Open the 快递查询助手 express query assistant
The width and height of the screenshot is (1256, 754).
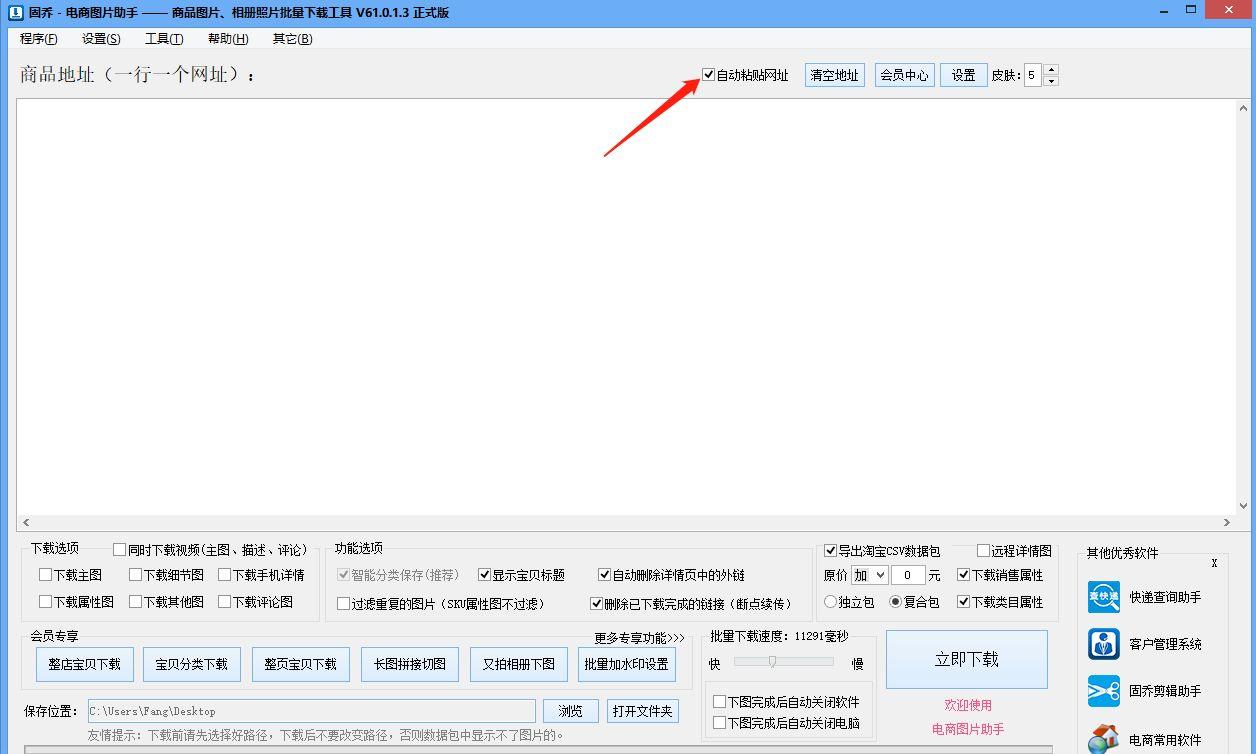coord(1103,596)
